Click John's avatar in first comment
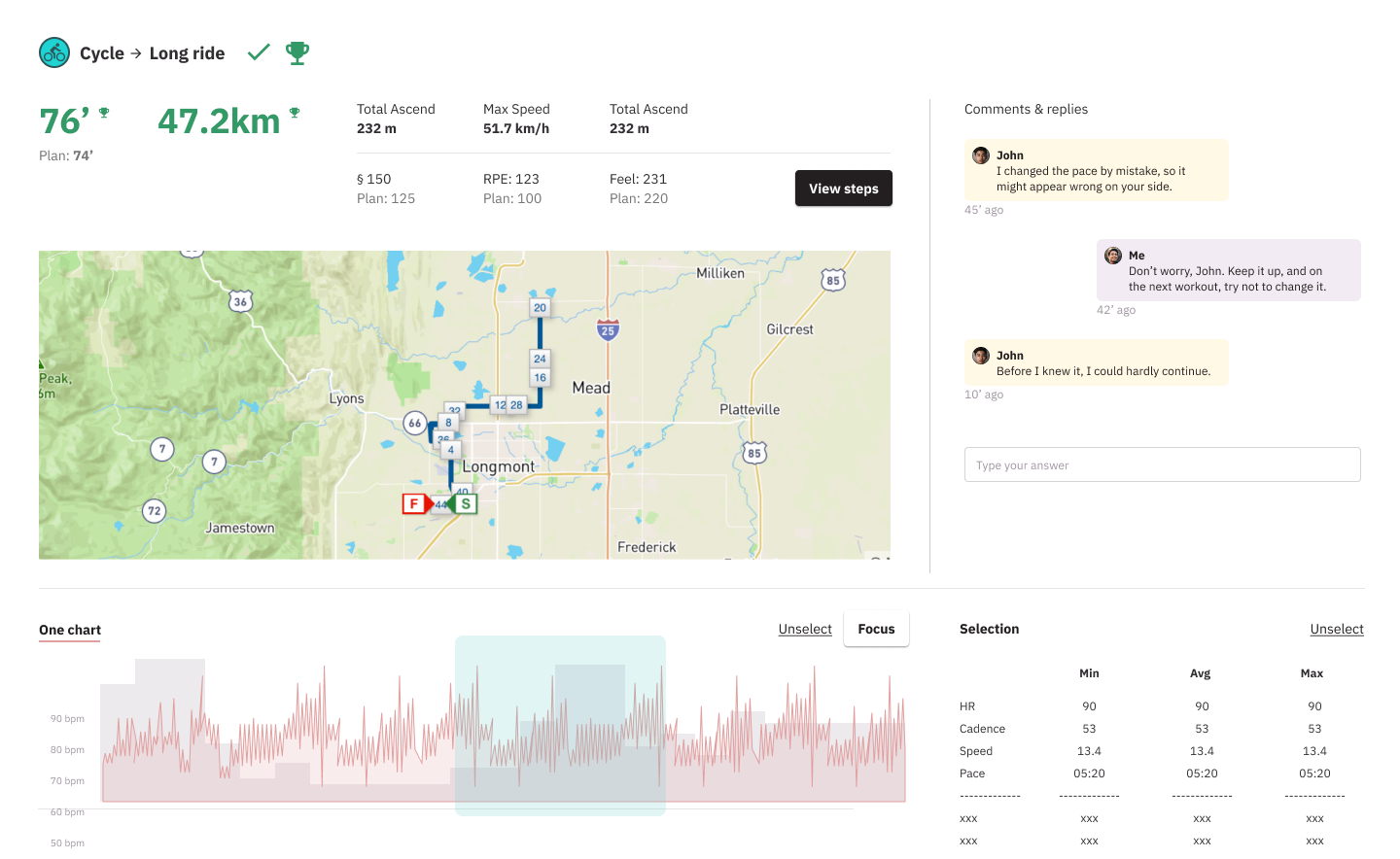Image resolution: width=1400 pixels, height=859 pixels. click(981, 155)
